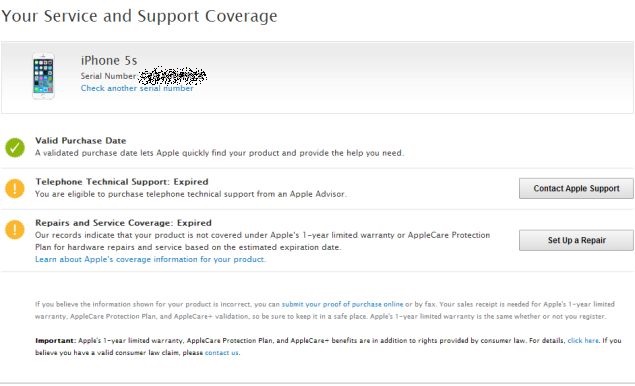The height and width of the screenshot is (386, 635).
Task: Click the Set Up a Repair button
Action: pyautogui.click(x=576, y=240)
